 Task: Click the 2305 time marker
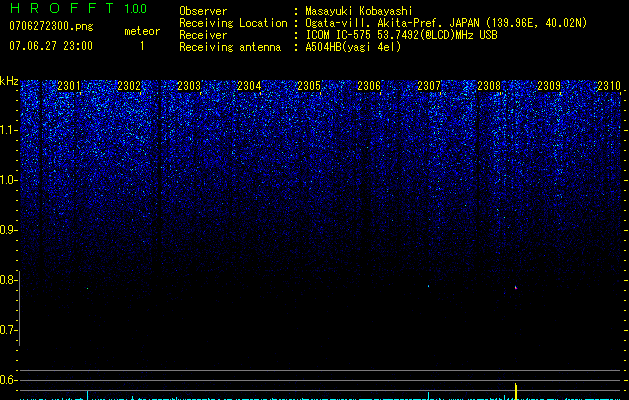pyautogui.click(x=309, y=86)
